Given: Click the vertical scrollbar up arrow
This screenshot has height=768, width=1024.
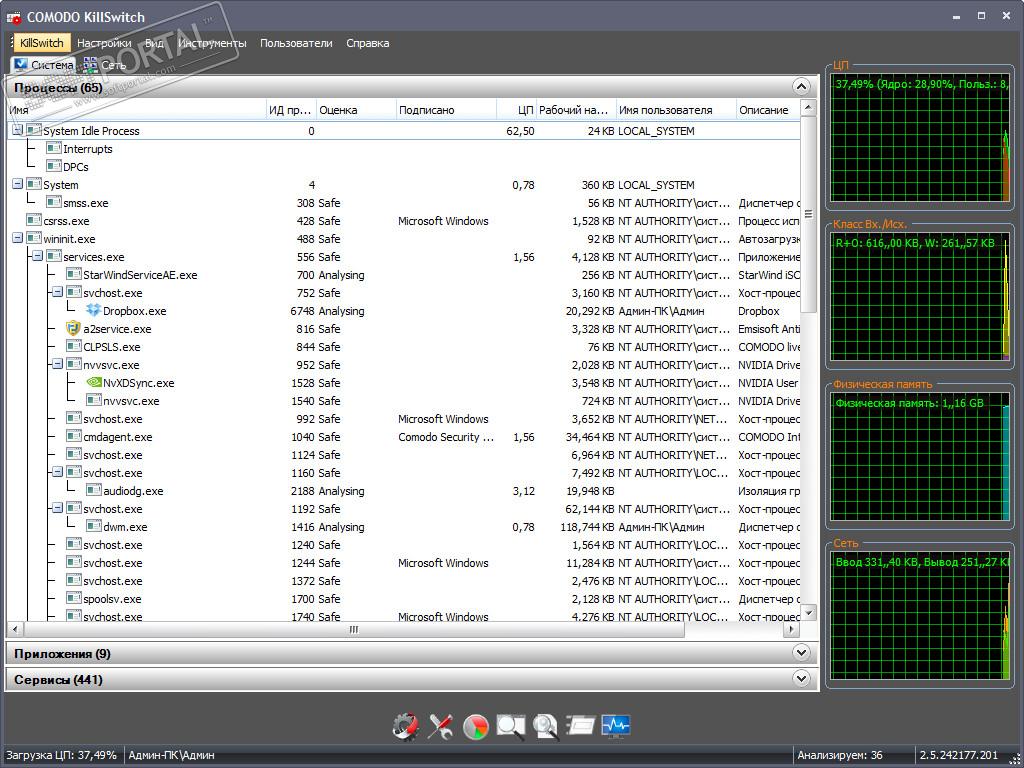Looking at the screenshot, I should (808, 108).
